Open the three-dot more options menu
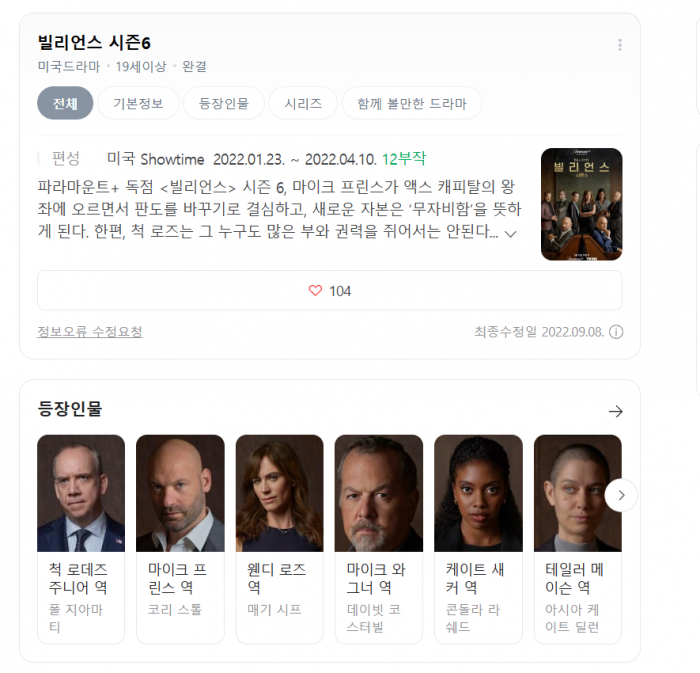 tap(620, 45)
